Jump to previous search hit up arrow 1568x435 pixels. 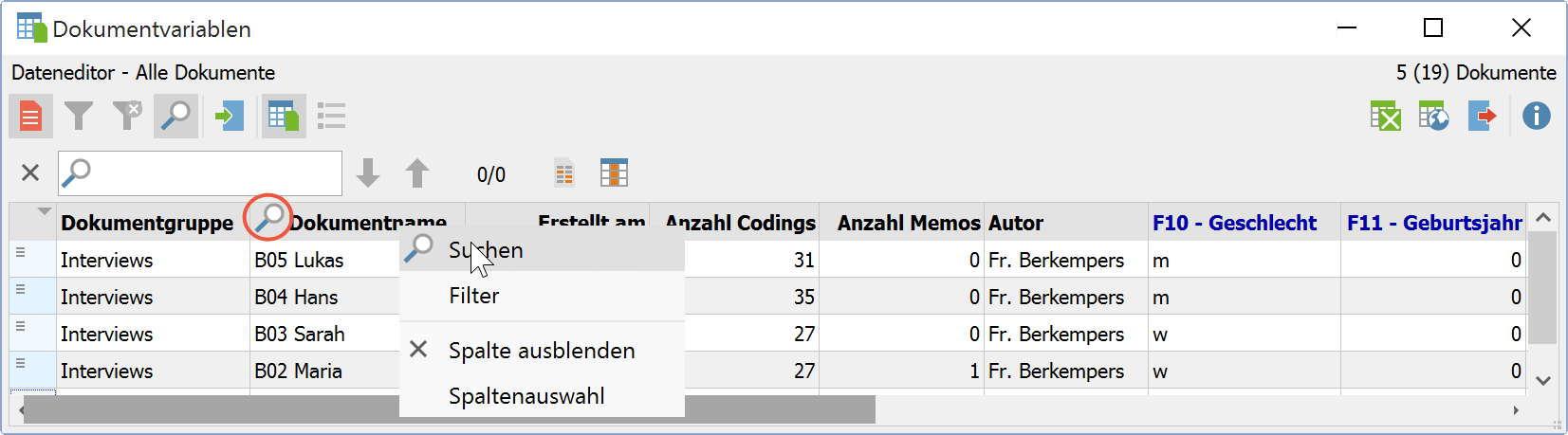pos(417,173)
